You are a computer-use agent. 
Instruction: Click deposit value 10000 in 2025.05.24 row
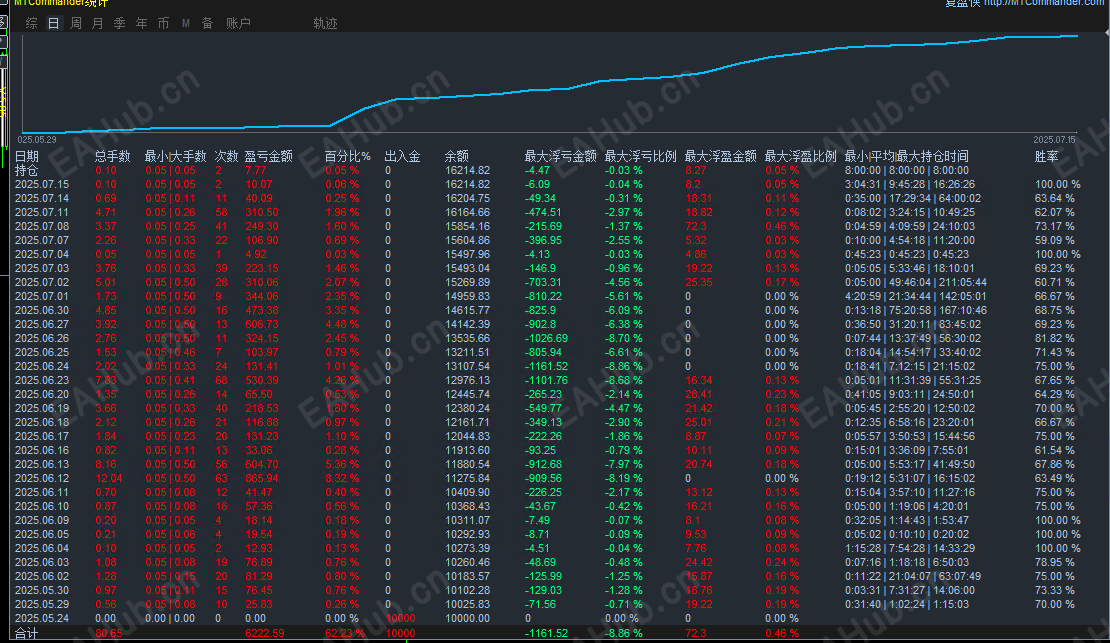pos(400,618)
